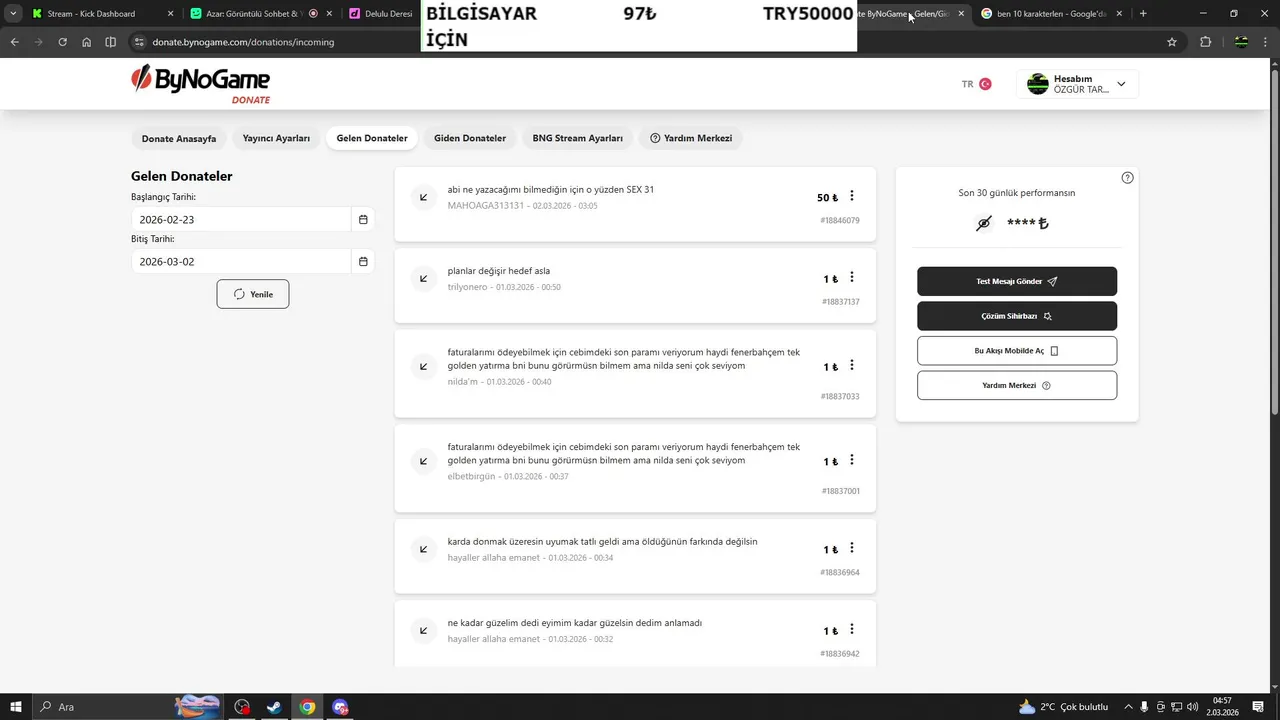
Task: Open Google Chrome from the taskbar
Action: 307,707
